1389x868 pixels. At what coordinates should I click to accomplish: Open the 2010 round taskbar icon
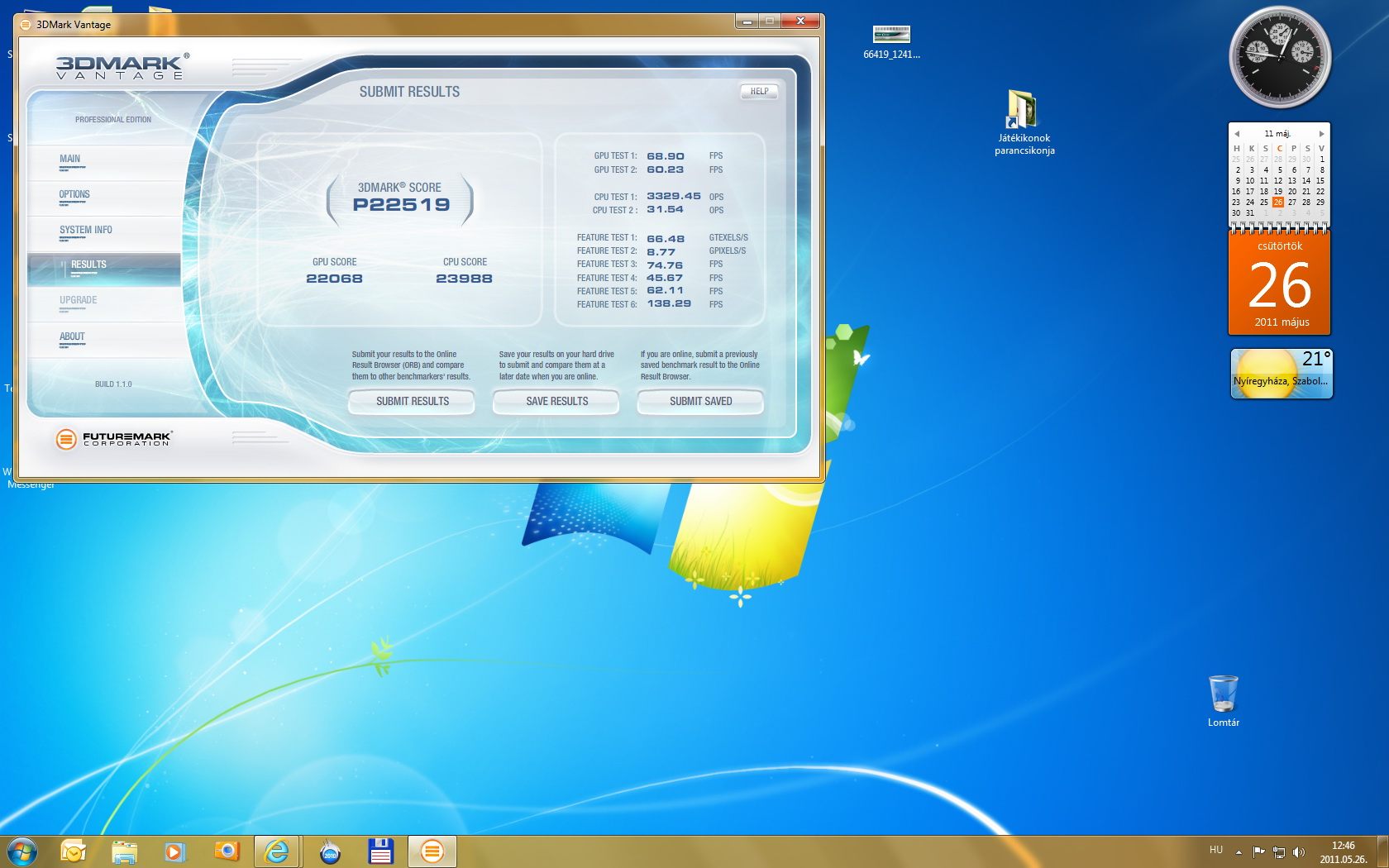[x=330, y=851]
